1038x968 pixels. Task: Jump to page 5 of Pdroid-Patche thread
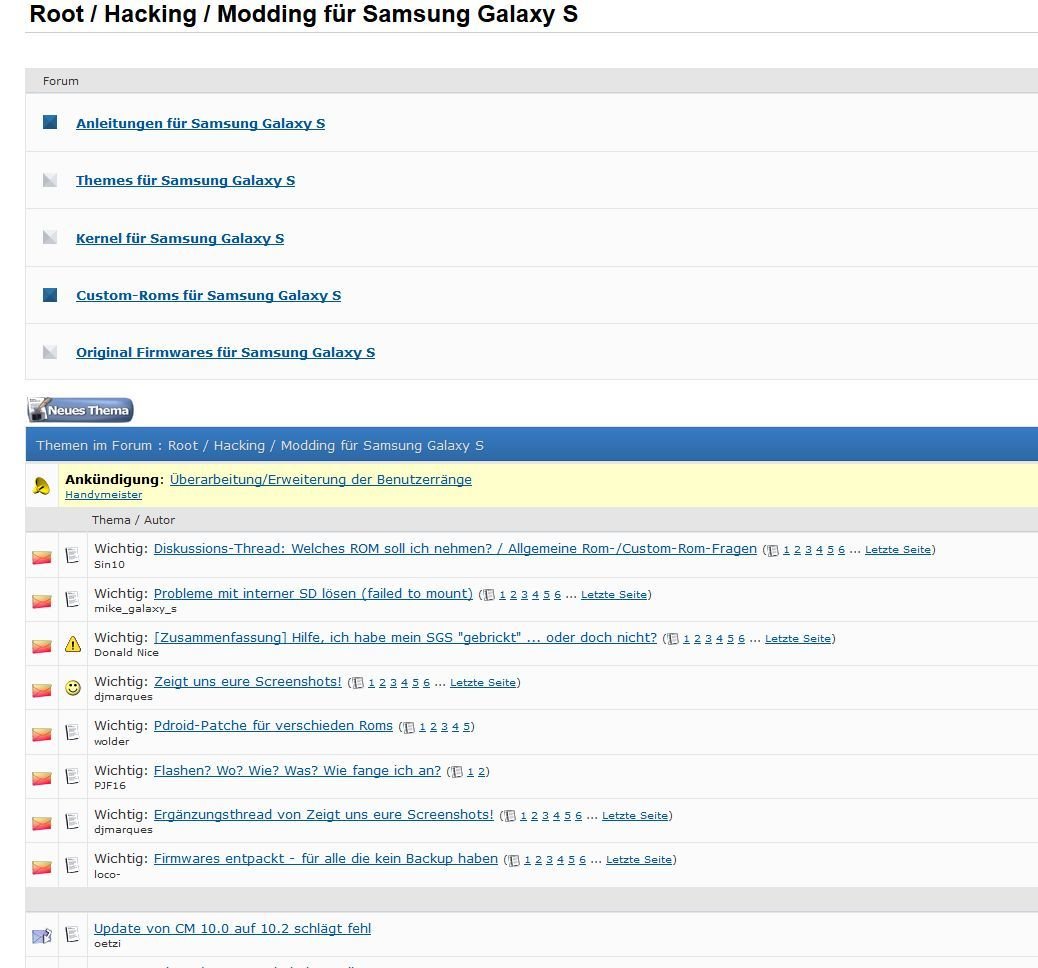tap(467, 727)
